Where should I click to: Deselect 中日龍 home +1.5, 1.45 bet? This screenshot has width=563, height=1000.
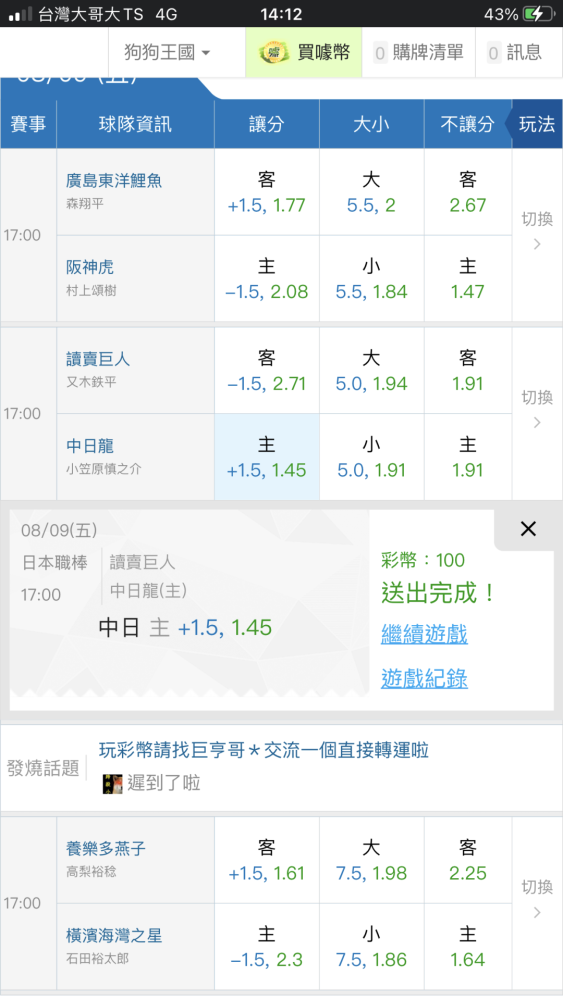coord(267,457)
